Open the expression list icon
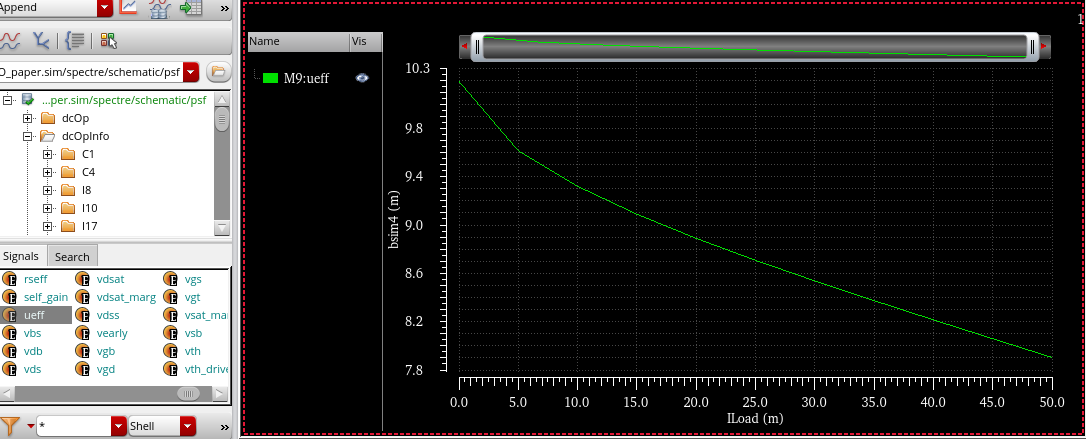 (74, 41)
